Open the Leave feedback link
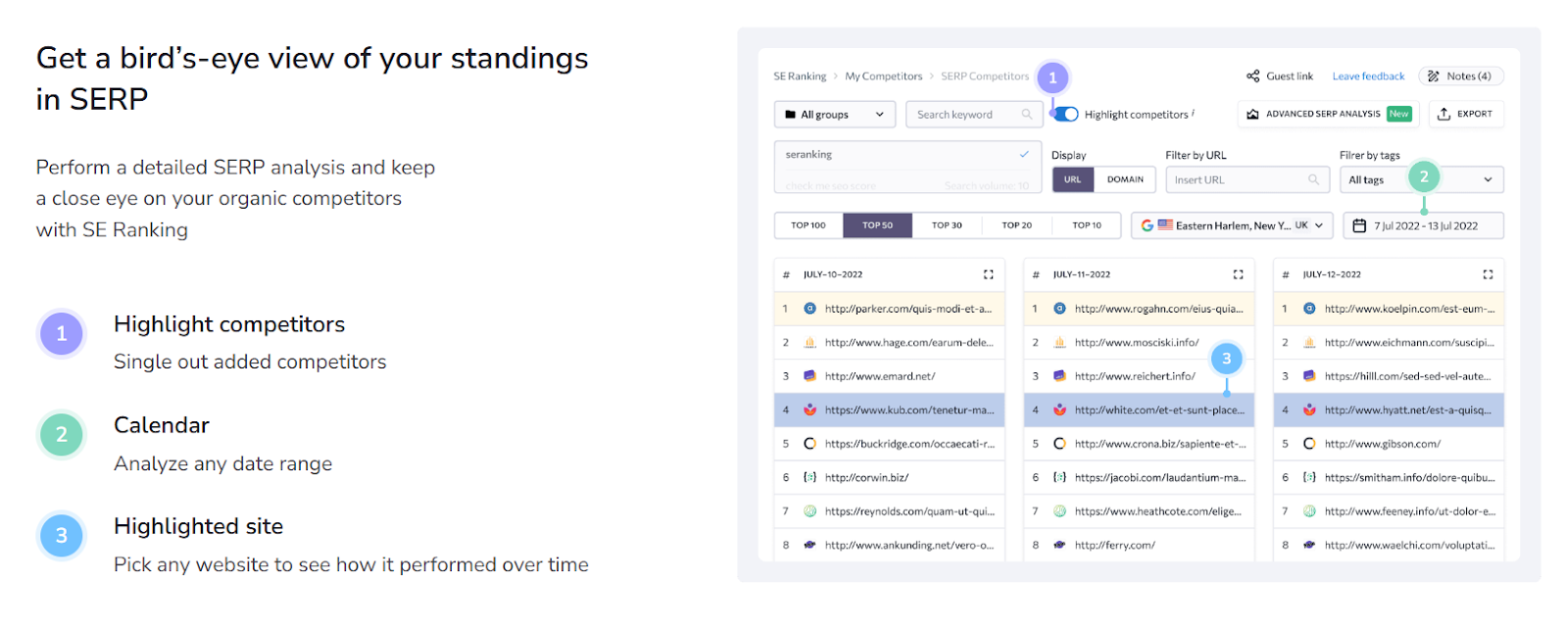The width and height of the screenshot is (1568, 631). [1368, 76]
